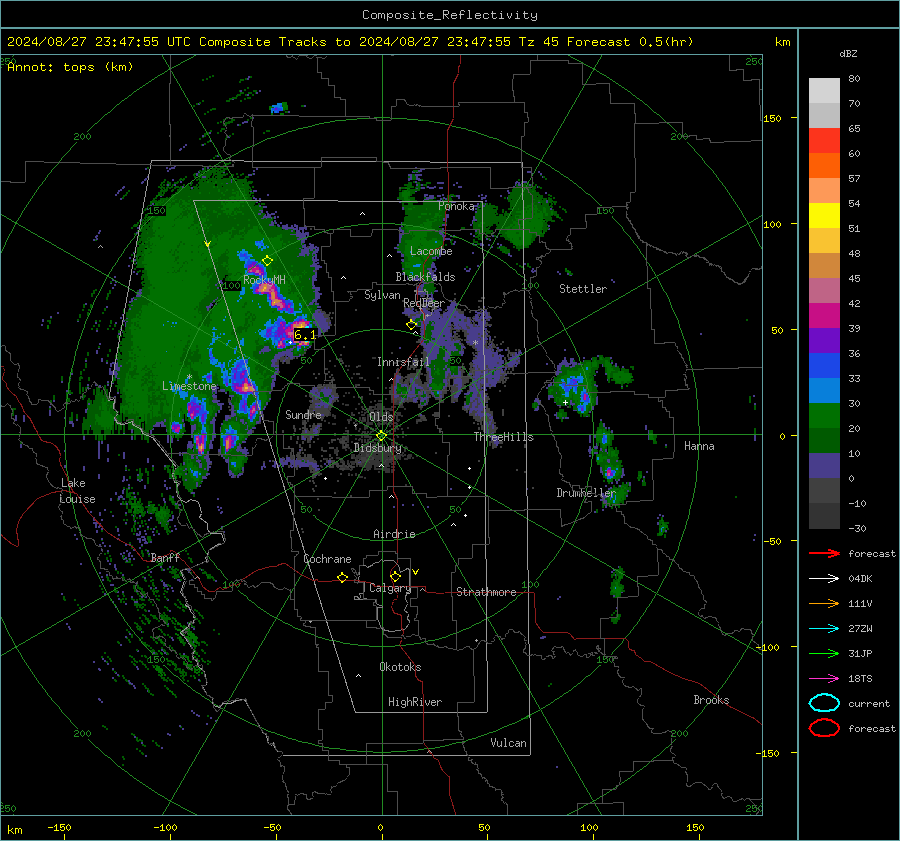Viewport: 900px width, 841px height.
Task: Click the yellow 54 dBZ color swatch
Action: 824,215
